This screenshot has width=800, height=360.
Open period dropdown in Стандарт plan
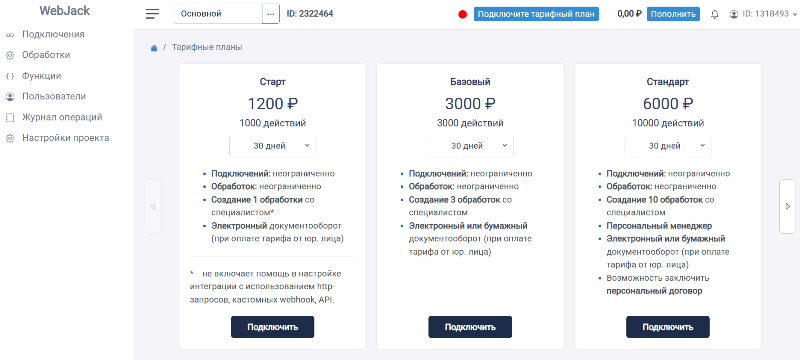tap(668, 146)
